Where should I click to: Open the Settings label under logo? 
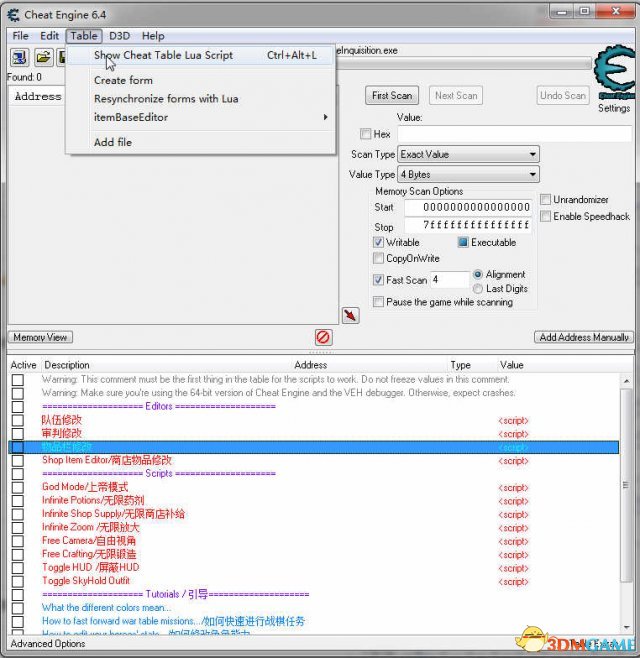(614, 108)
